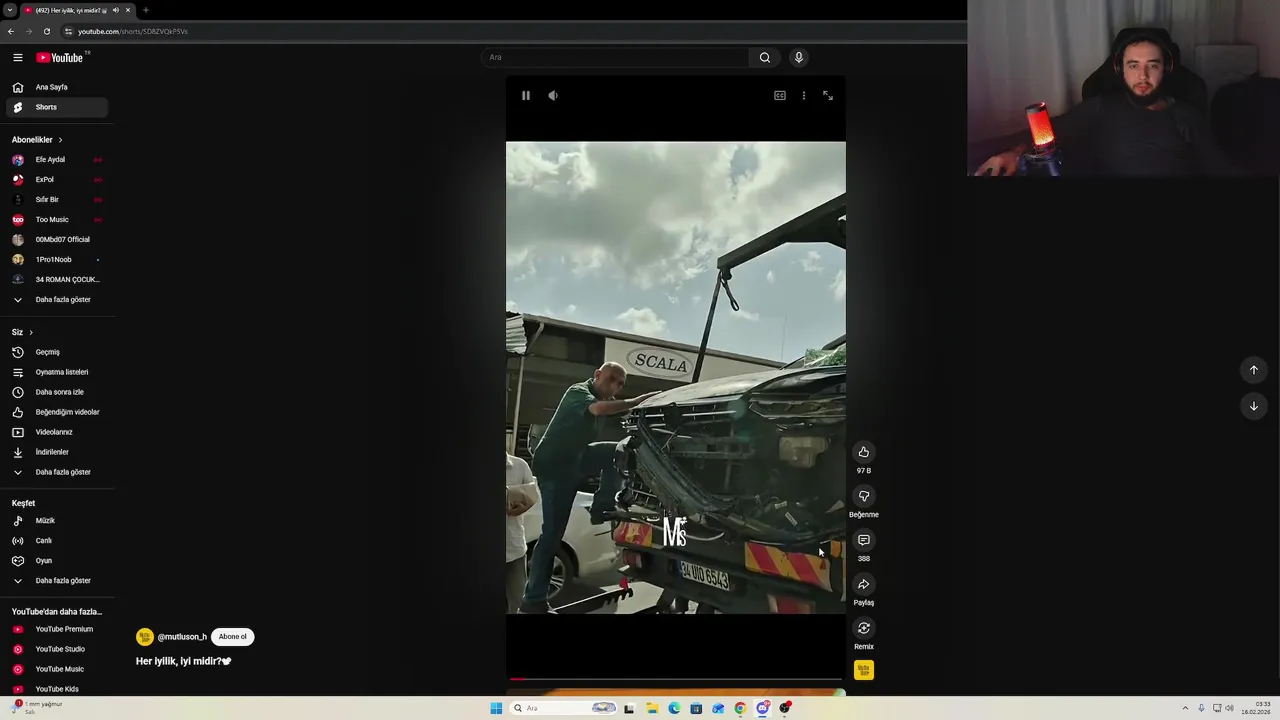
Task: Go back in browser
Action: [x=11, y=31]
